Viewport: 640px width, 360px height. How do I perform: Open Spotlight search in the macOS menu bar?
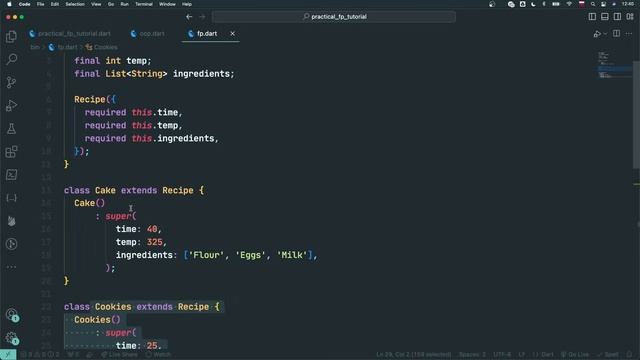[x=593, y=4]
